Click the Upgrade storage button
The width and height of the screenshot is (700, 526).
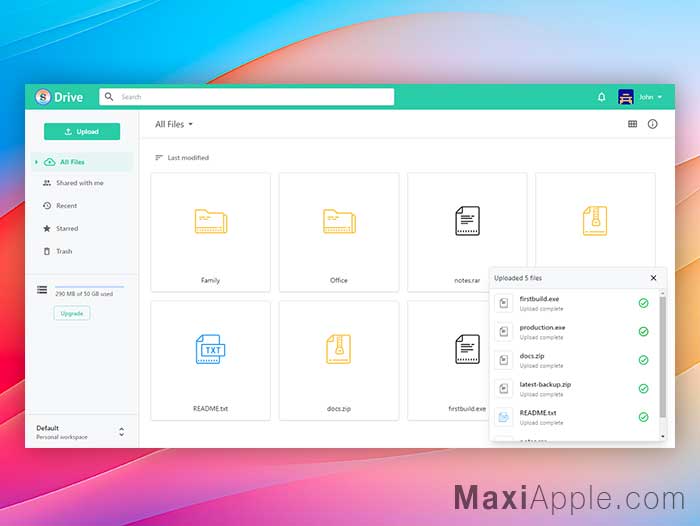72,313
